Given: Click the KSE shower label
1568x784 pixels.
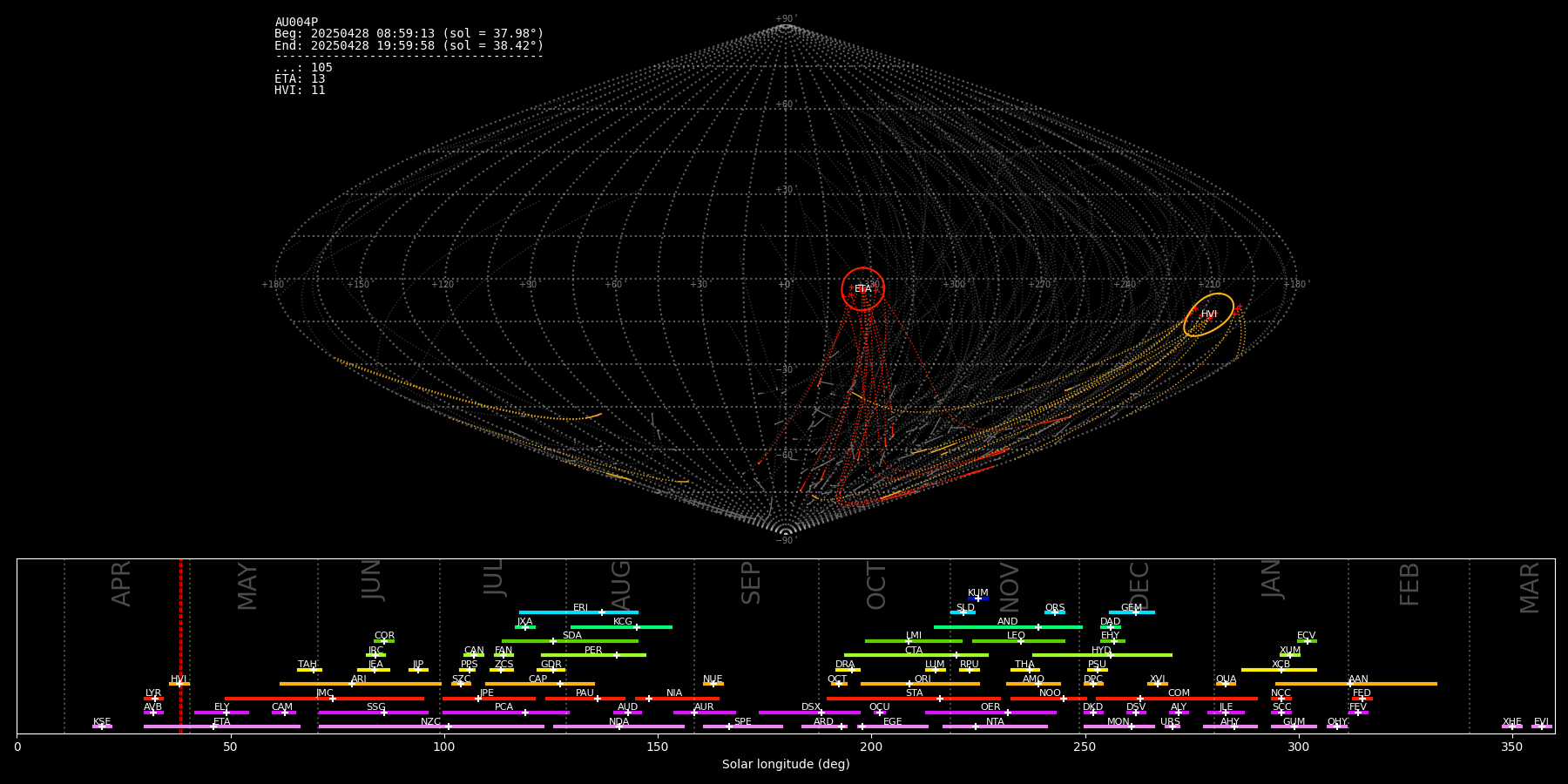Looking at the screenshot, I should point(102,722).
